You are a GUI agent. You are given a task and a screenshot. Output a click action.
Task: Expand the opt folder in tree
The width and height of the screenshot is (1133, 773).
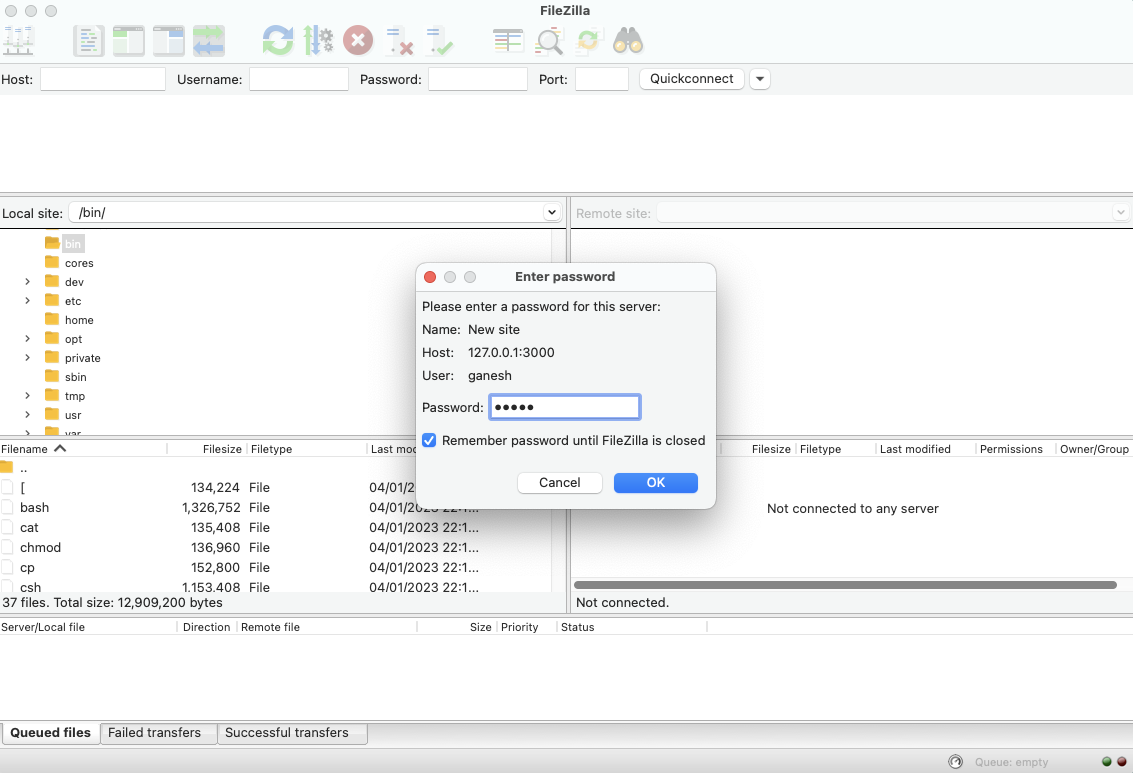[27, 339]
